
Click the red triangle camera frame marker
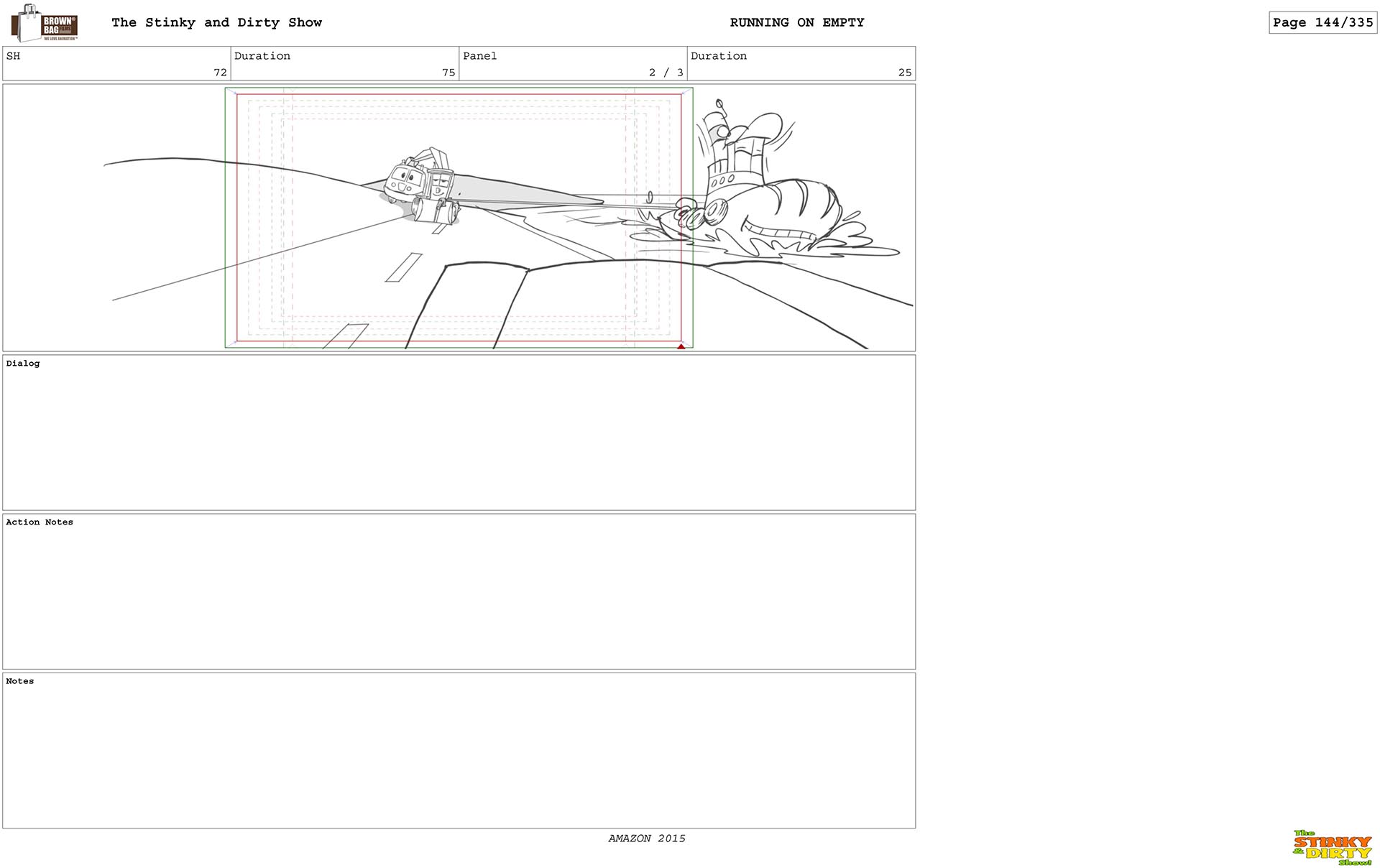point(681,346)
